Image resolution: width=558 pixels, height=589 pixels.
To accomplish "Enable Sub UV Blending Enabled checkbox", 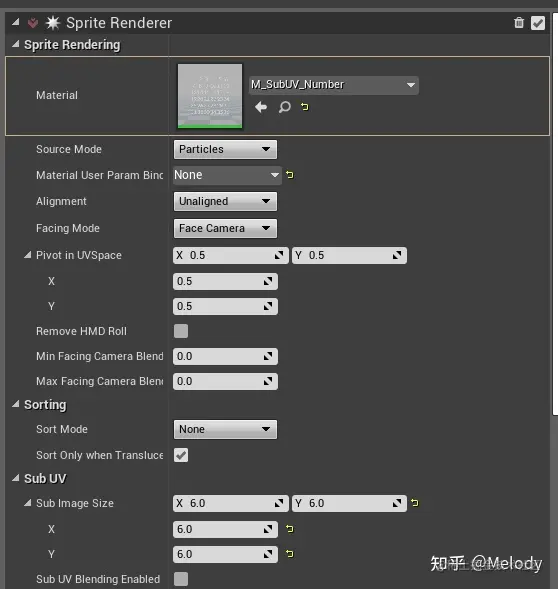I will click(x=181, y=579).
